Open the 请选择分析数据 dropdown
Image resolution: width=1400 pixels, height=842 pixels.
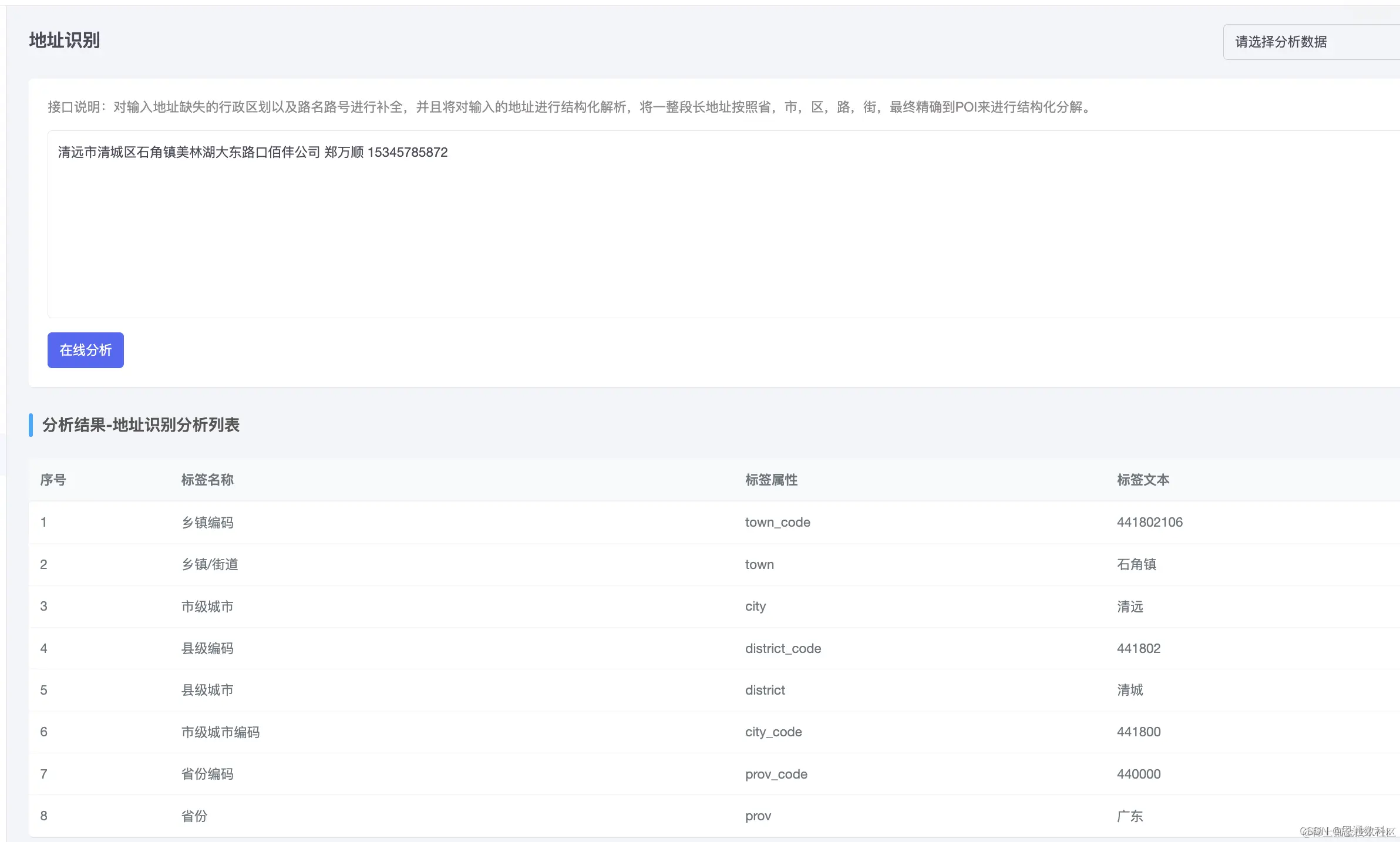pos(1310,42)
